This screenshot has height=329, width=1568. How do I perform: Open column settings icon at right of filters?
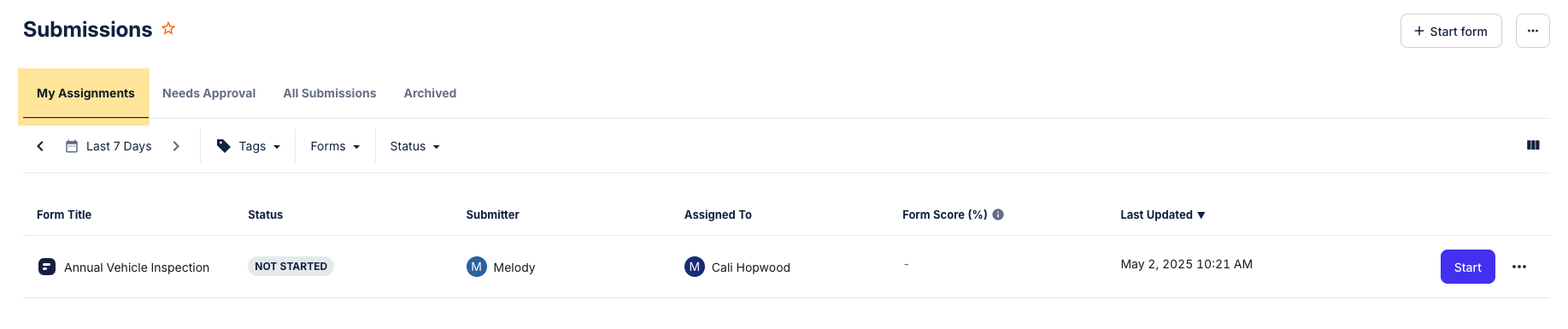(x=1533, y=145)
